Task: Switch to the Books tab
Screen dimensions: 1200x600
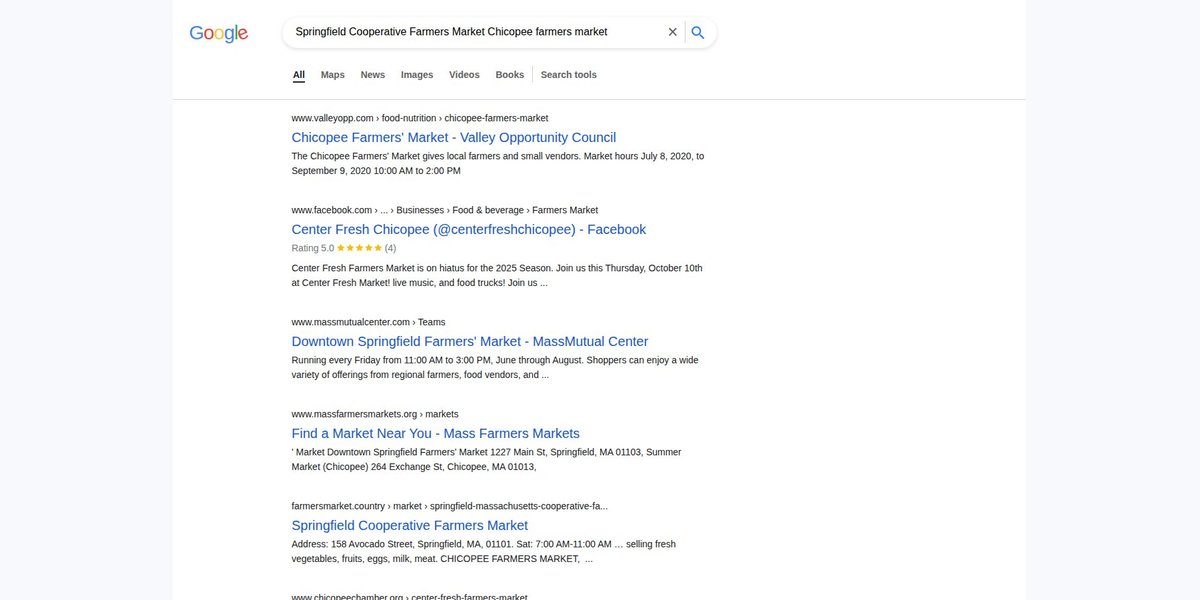Action: 510,75
